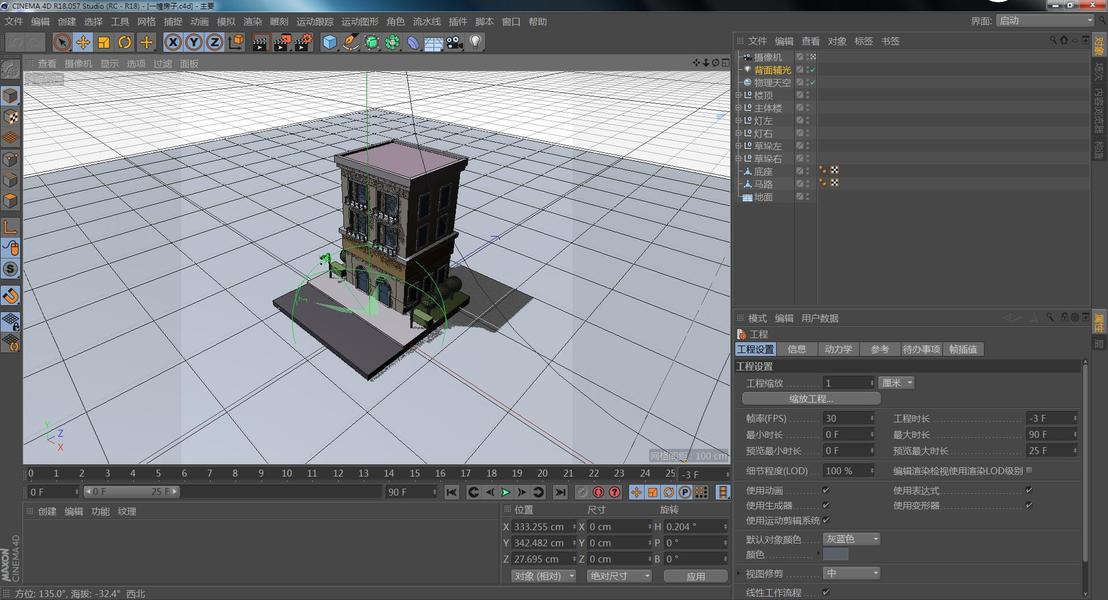Image resolution: width=1108 pixels, height=600 pixels.
Task: Activate the Move tool in top toolbar
Action: tap(83, 43)
